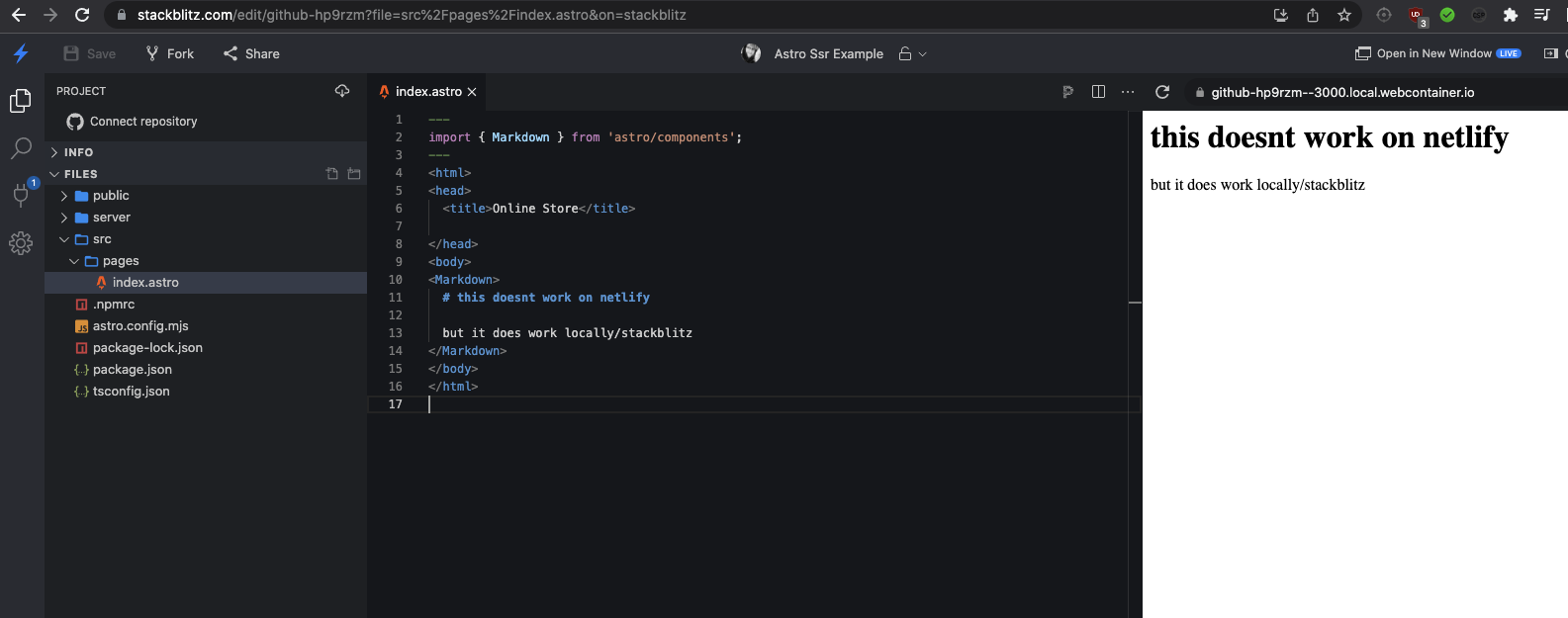Image resolution: width=1568 pixels, height=618 pixels.
Task: Go forward in the browser
Action: click(x=50, y=15)
